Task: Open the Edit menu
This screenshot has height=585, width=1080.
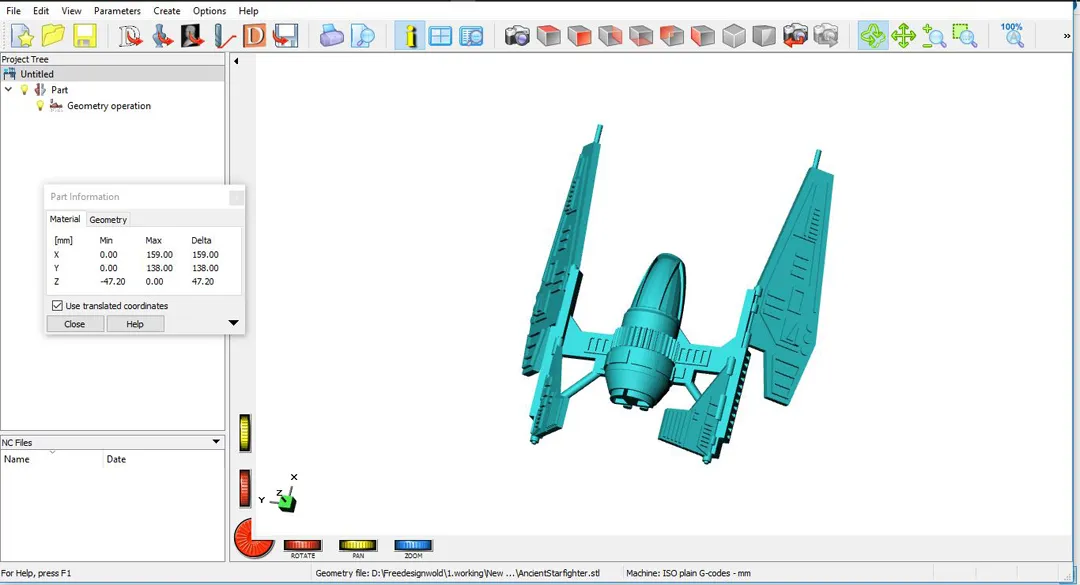Action: (41, 11)
